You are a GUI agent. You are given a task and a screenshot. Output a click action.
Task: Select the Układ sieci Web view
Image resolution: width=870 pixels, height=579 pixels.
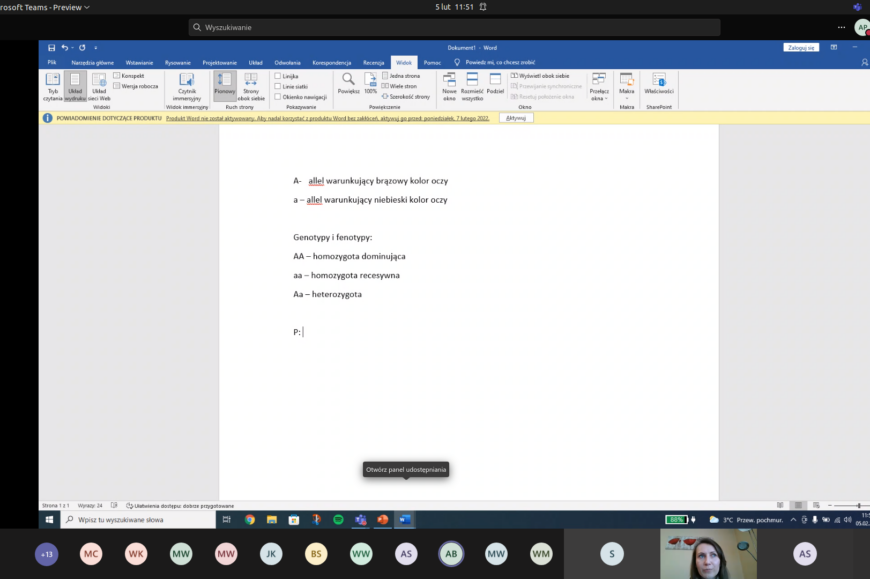pyautogui.click(x=99, y=87)
